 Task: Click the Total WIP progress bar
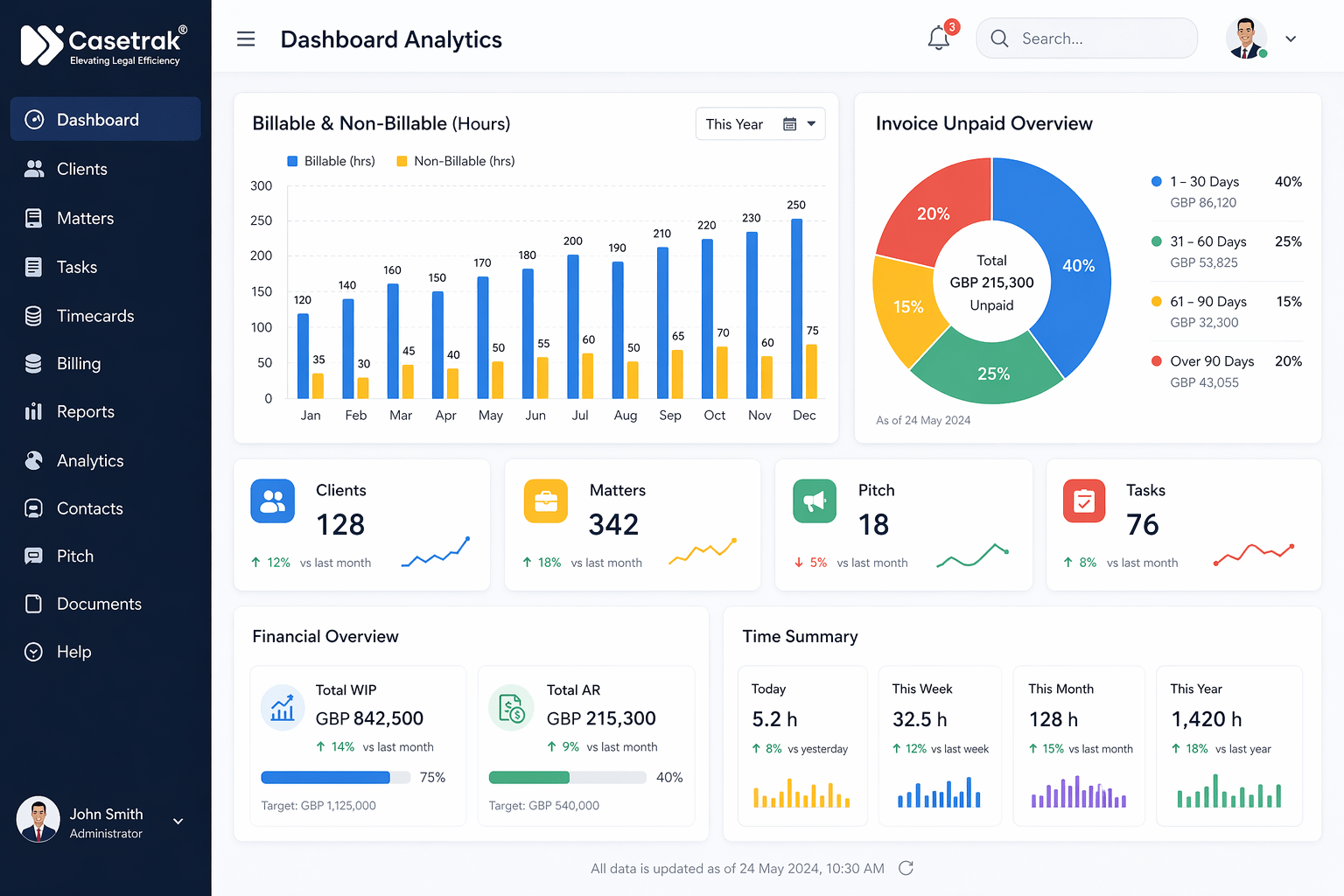(335, 777)
